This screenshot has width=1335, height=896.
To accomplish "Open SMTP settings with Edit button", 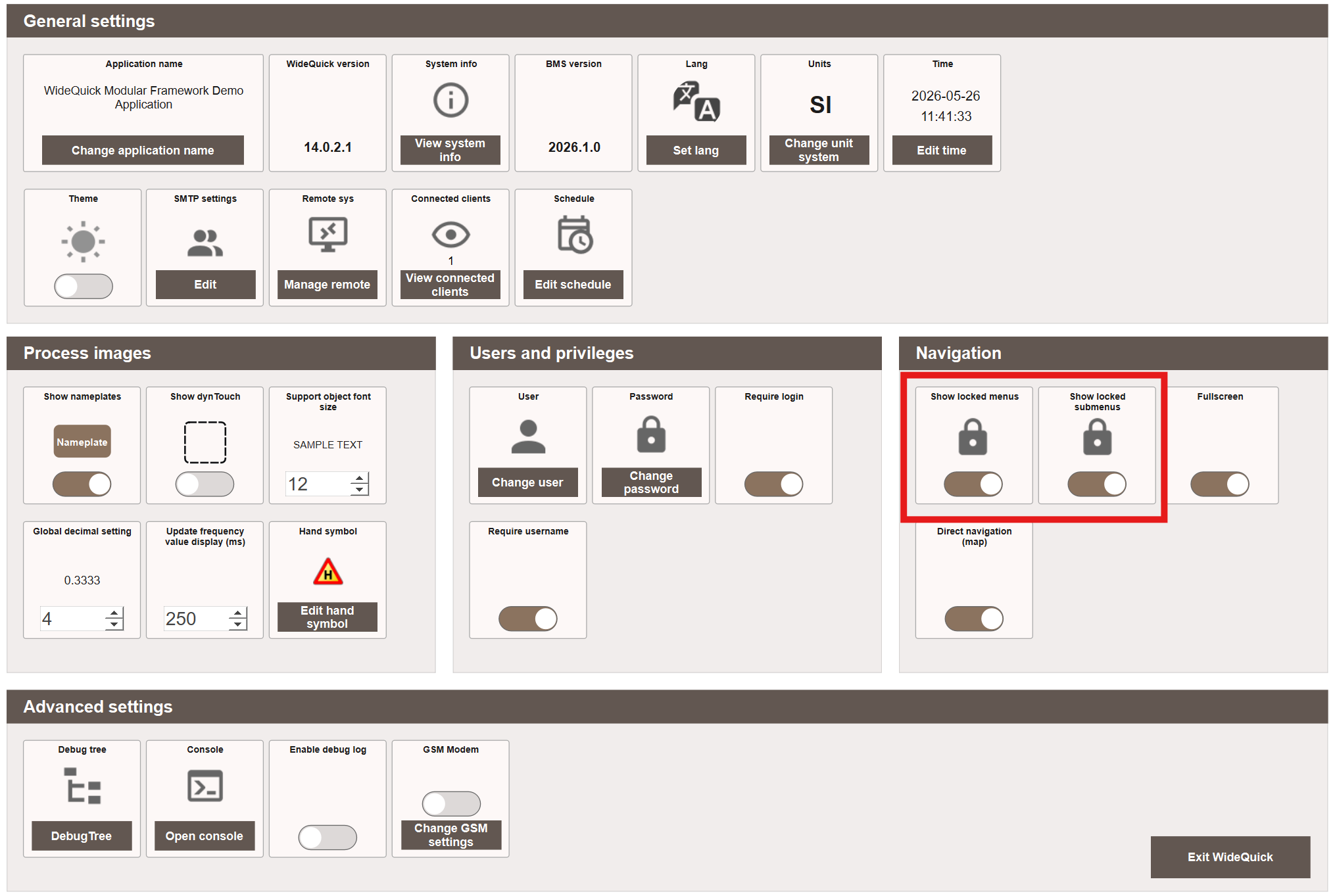I will (206, 285).
